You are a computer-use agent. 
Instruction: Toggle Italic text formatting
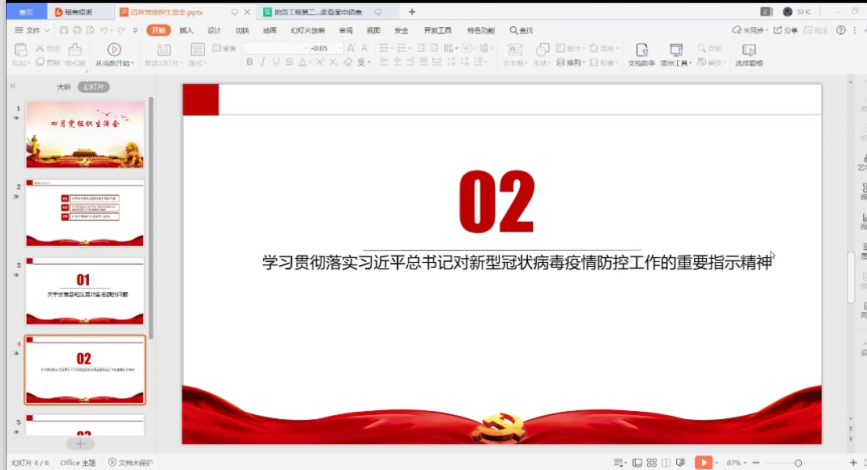pos(263,62)
